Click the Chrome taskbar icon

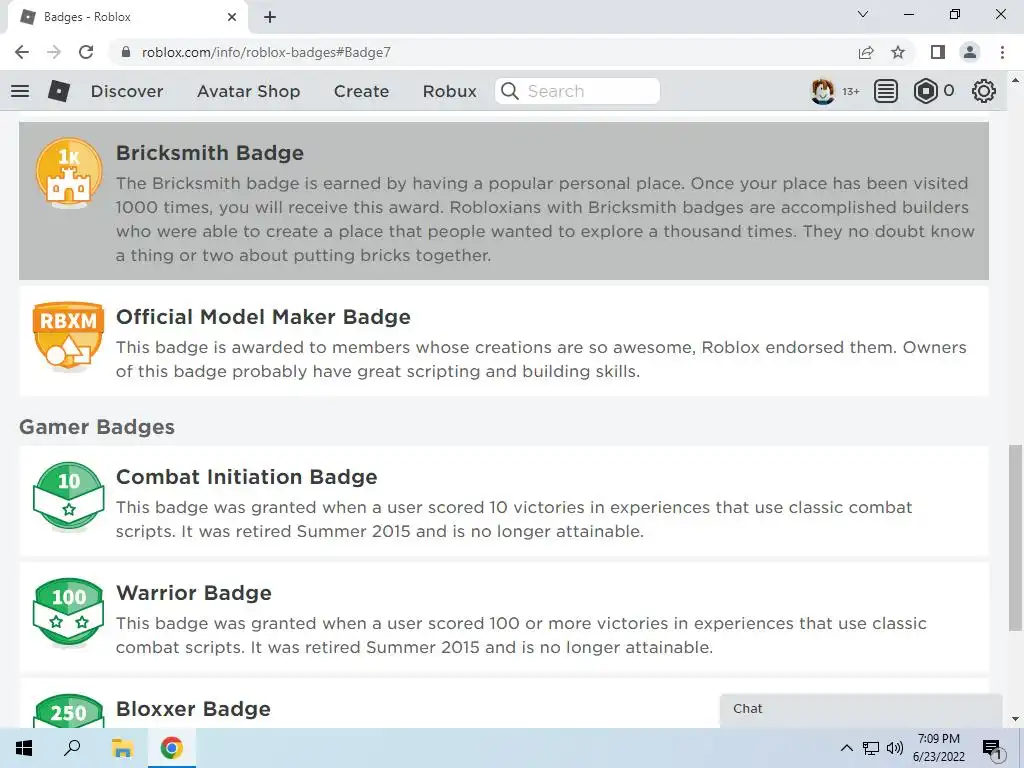click(171, 748)
